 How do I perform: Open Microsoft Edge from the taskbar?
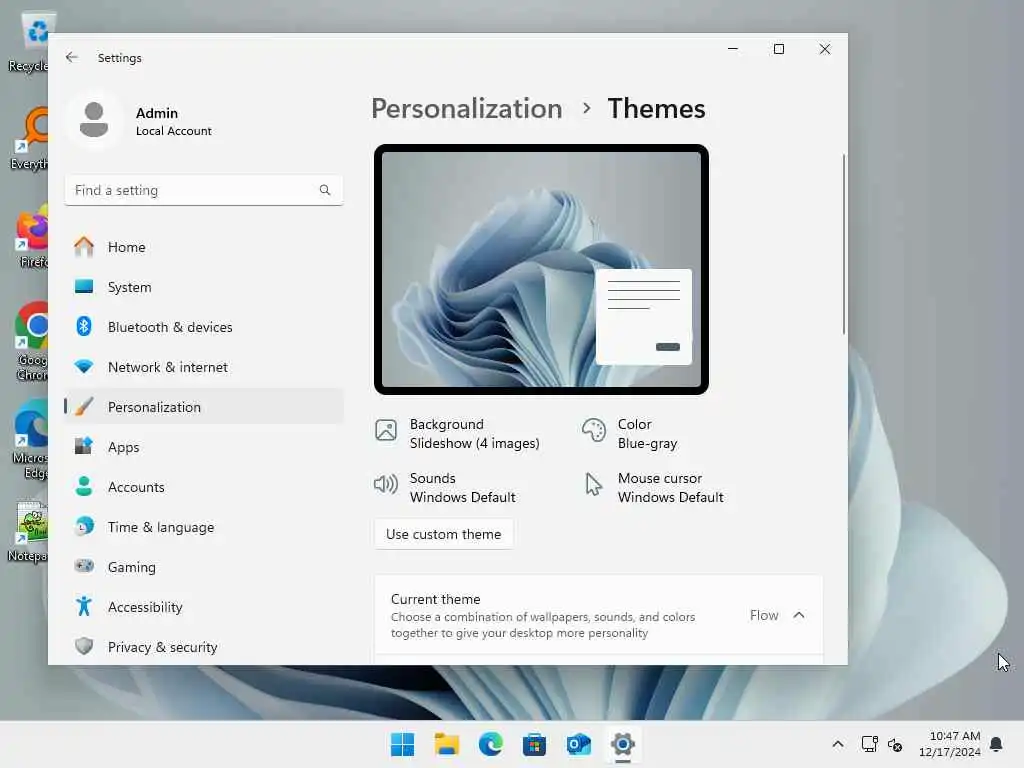click(x=490, y=744)
